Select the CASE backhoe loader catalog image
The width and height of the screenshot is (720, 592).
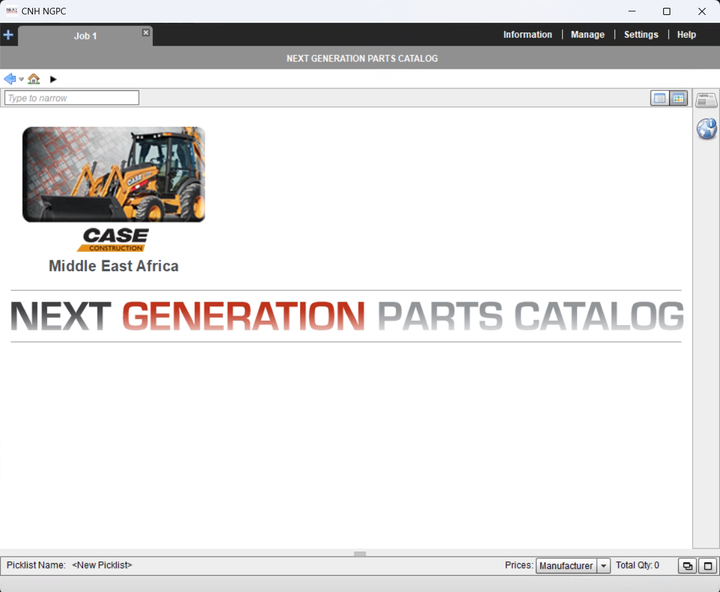[114, 175]
